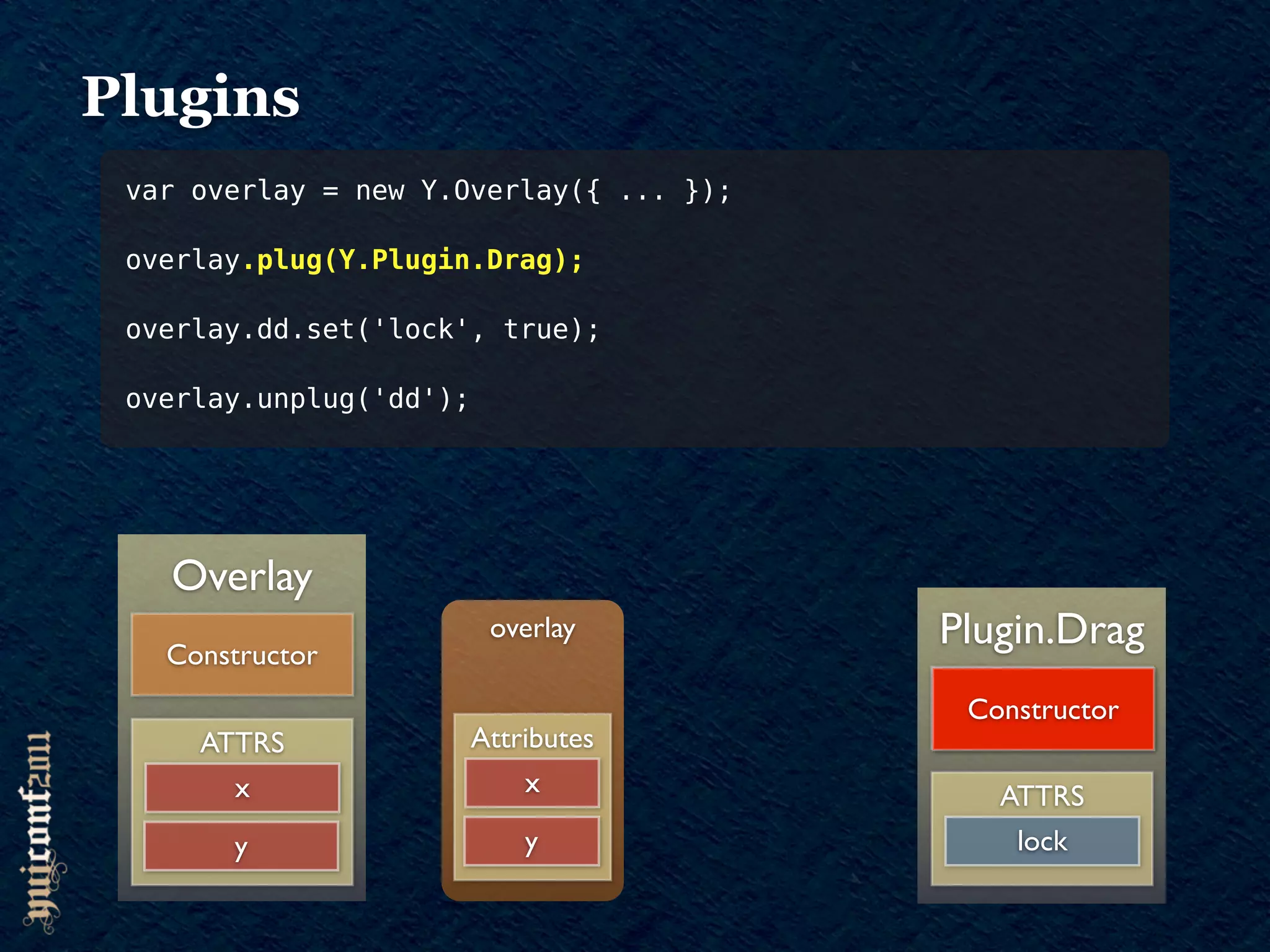Click the yuiconf2011 logo
The image size is (1270, 952).
click(x=42, y=831)
